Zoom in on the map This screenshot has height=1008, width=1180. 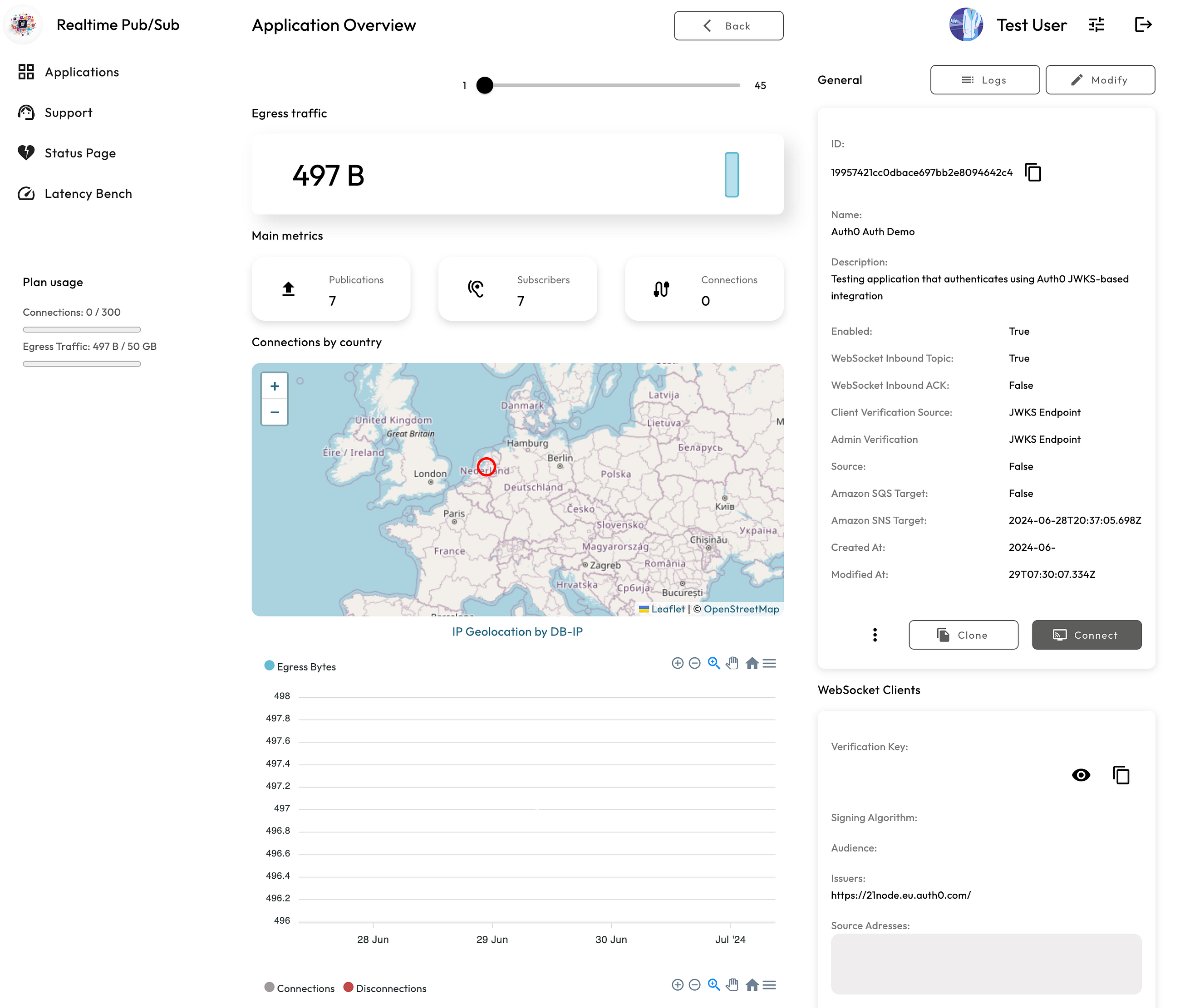(x=275, y=387)
